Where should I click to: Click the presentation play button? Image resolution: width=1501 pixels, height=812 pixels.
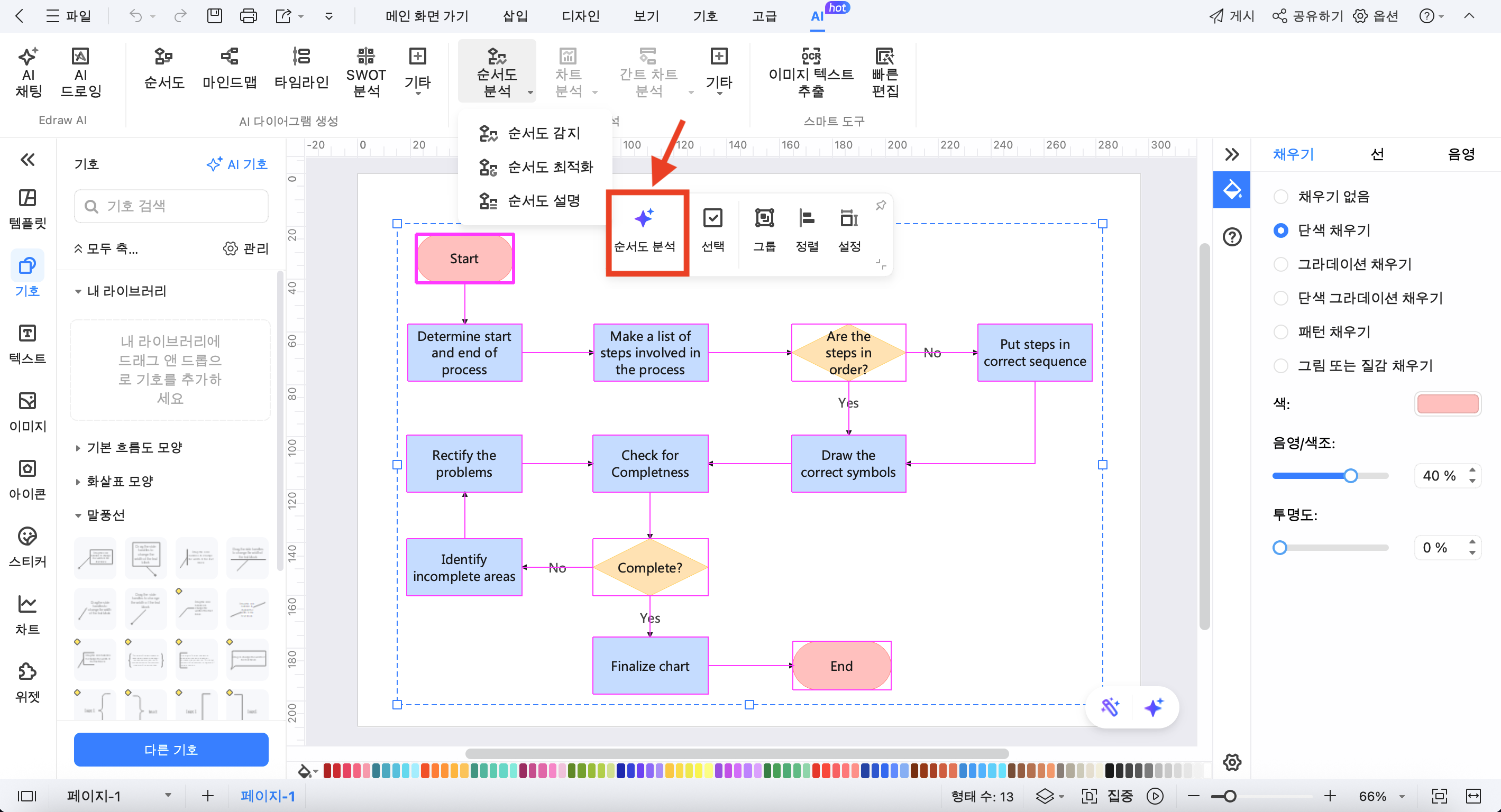pos(1154,796)
